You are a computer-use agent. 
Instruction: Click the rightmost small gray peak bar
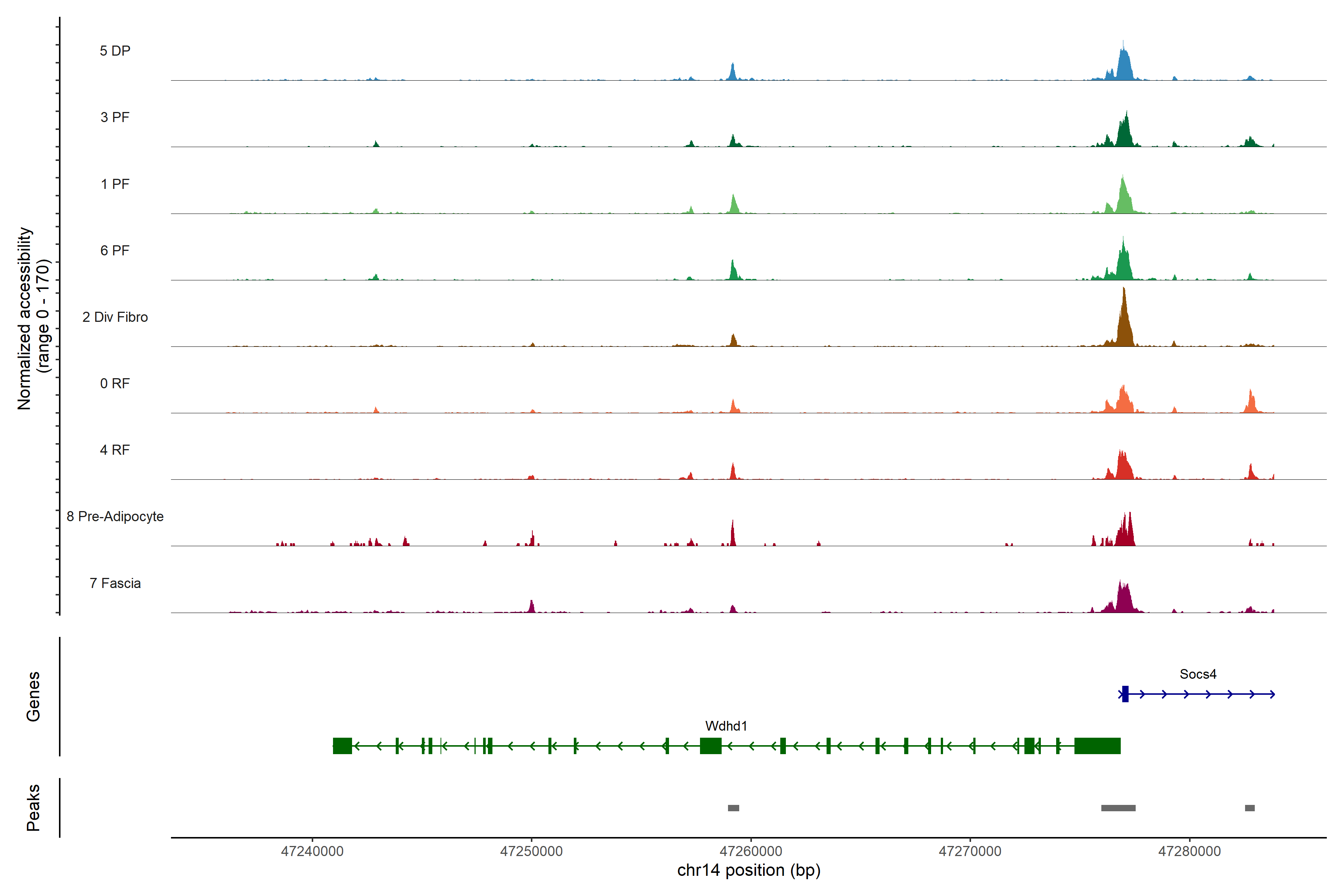point(1249,808)
